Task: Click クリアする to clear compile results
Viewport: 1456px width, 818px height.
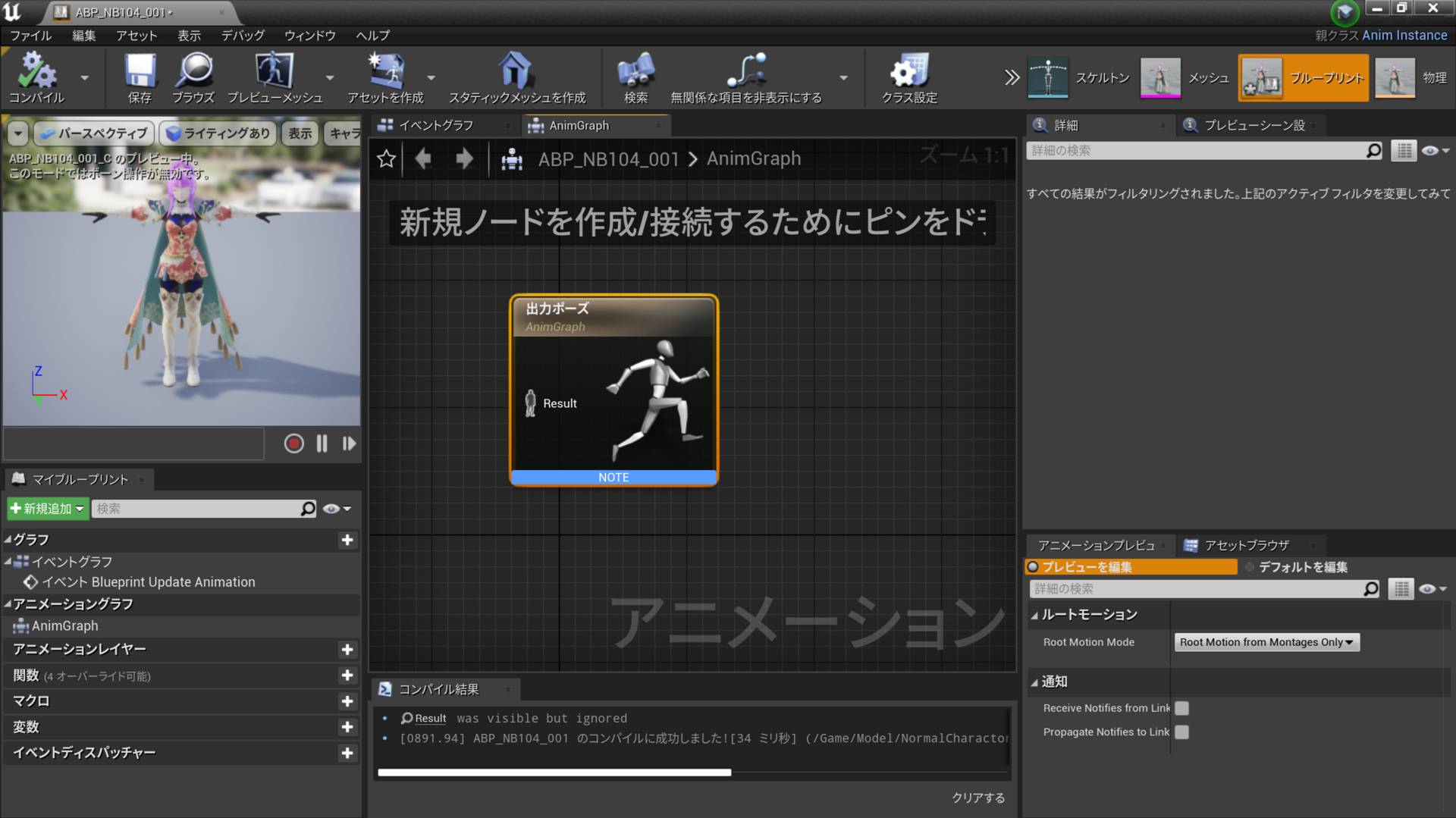Action: (978, 798)
